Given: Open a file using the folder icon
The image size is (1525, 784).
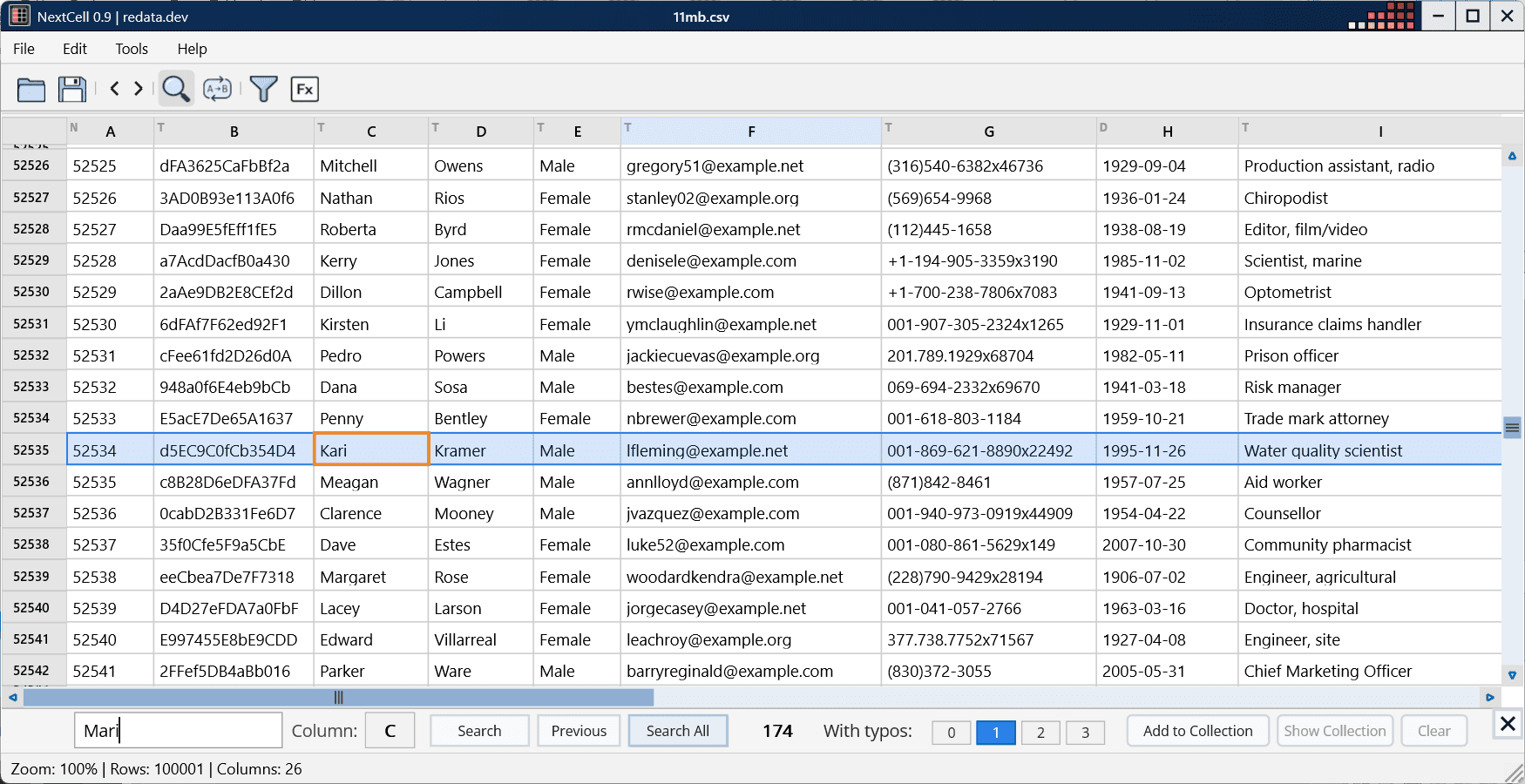Looking at the screenshot, I should click(x=30, y=89).
